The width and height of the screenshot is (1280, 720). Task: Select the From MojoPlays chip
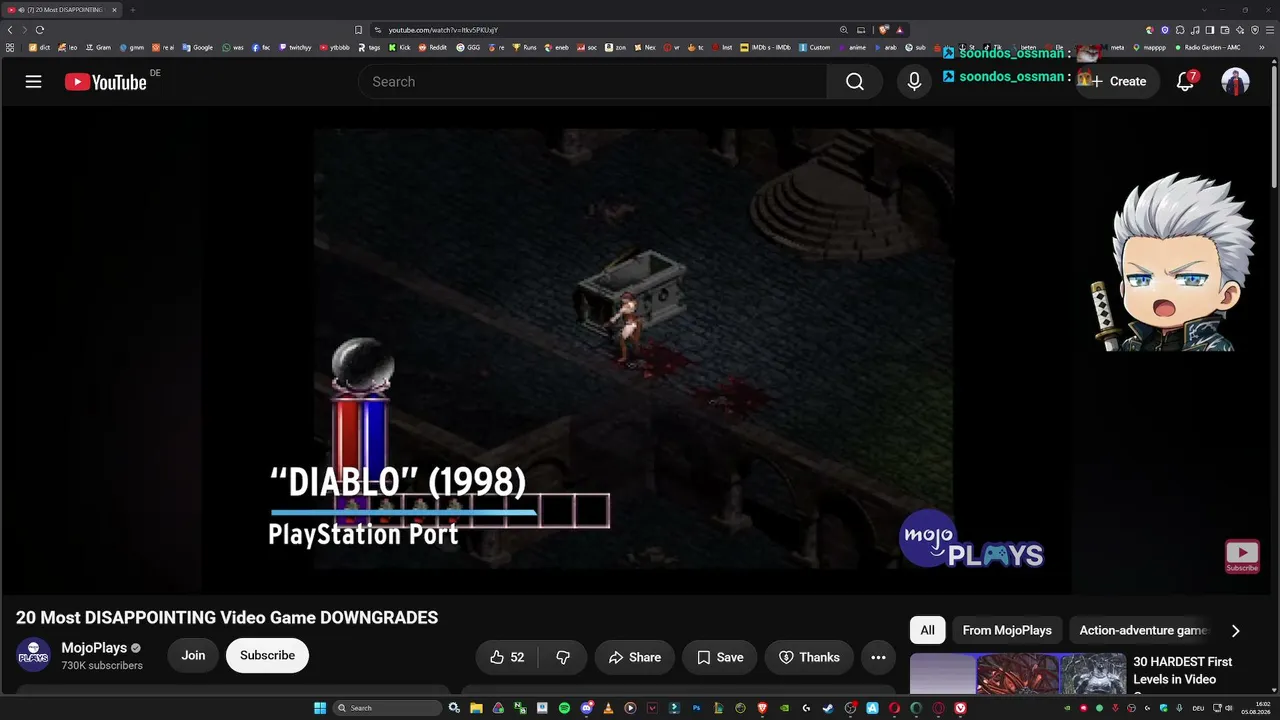(x=1007, y=630)
